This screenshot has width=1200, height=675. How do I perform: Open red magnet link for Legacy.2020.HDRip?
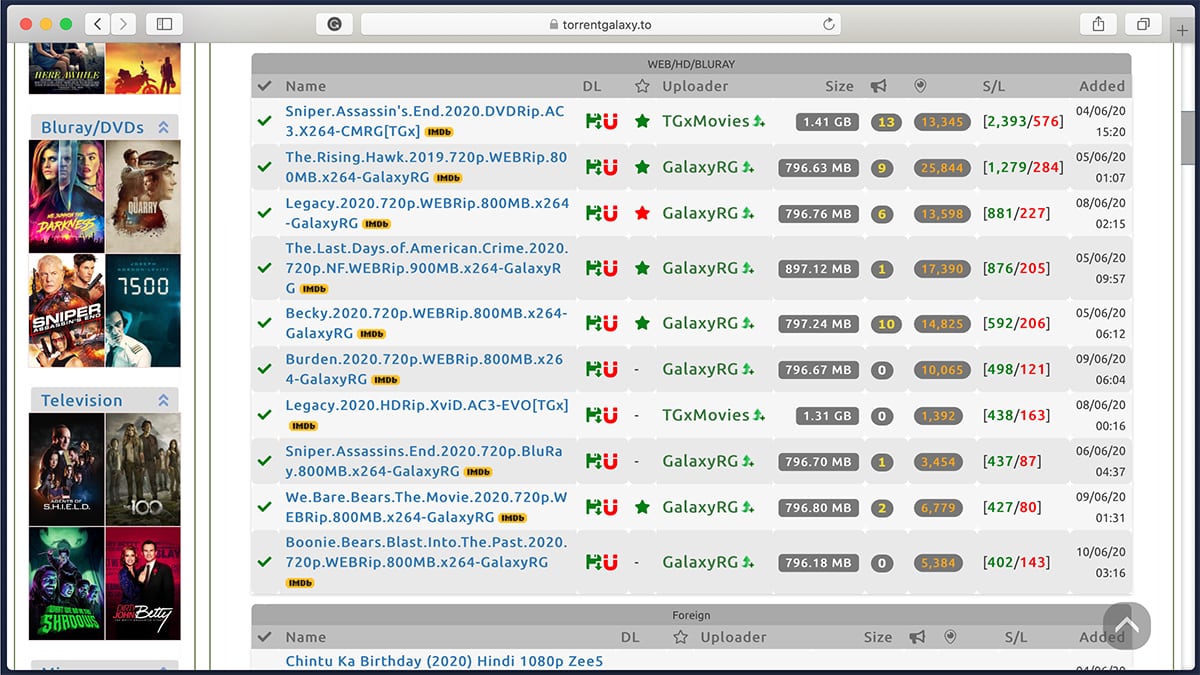610,415
